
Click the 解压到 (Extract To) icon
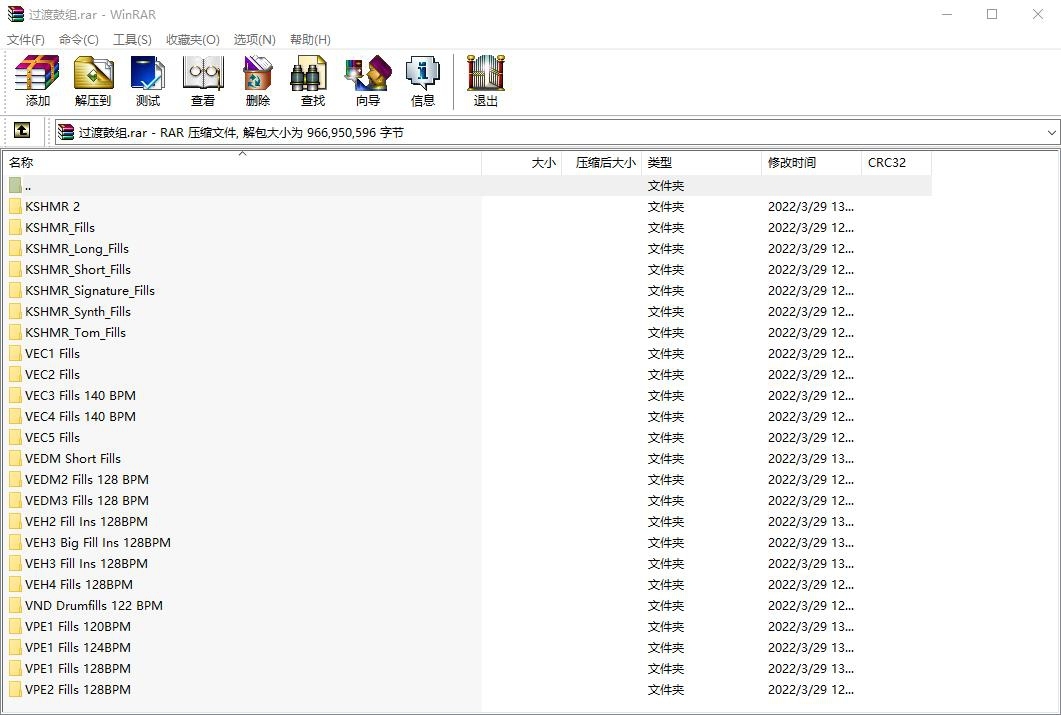(x=93, y=81)
